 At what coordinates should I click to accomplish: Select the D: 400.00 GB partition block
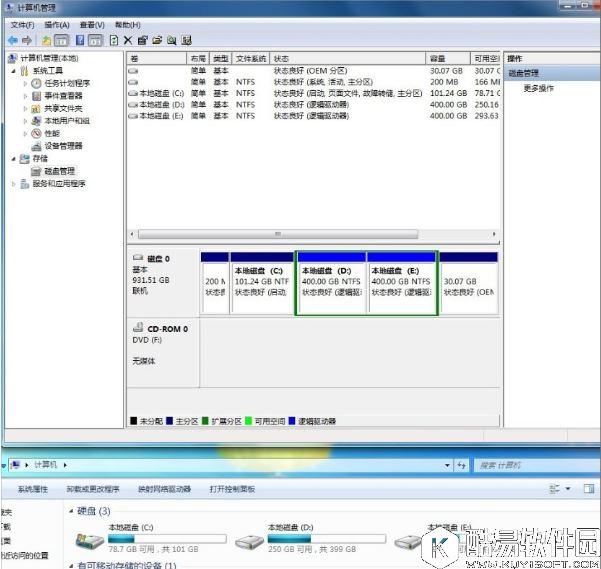tap(332, 284)
